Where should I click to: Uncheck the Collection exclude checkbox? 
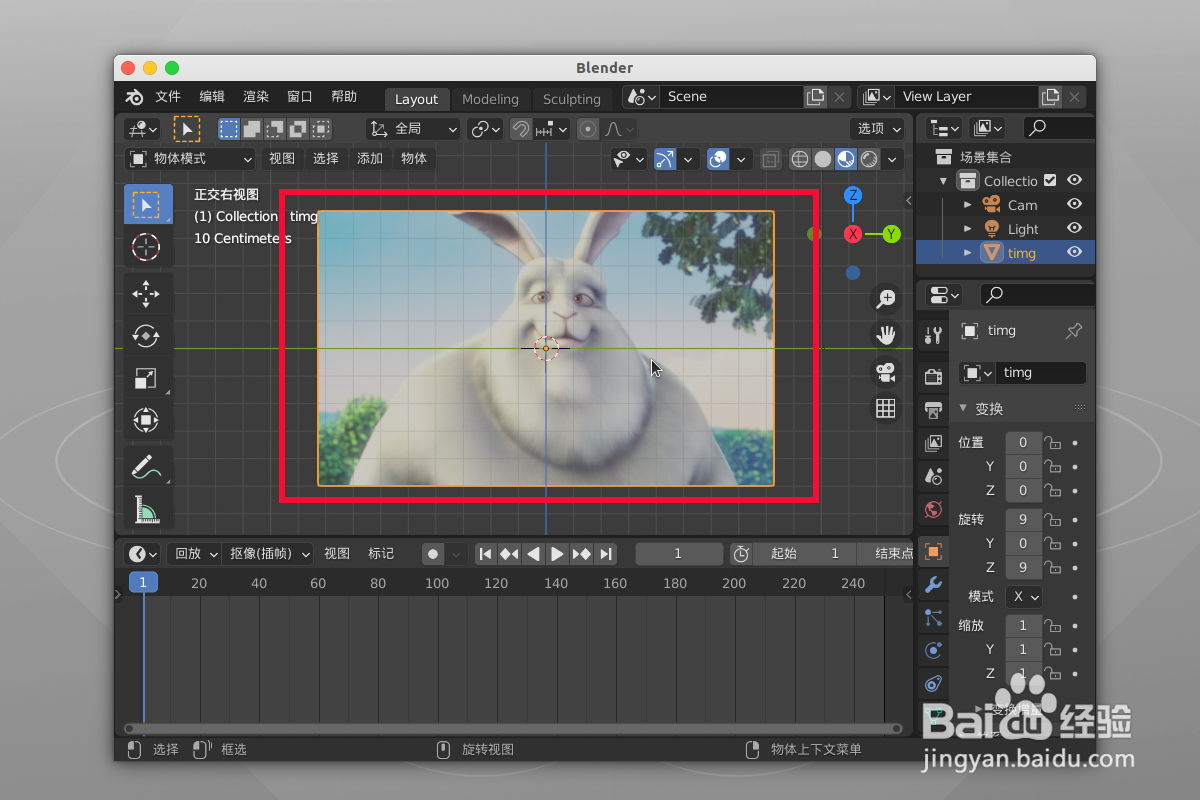[x=1050, y=180]
